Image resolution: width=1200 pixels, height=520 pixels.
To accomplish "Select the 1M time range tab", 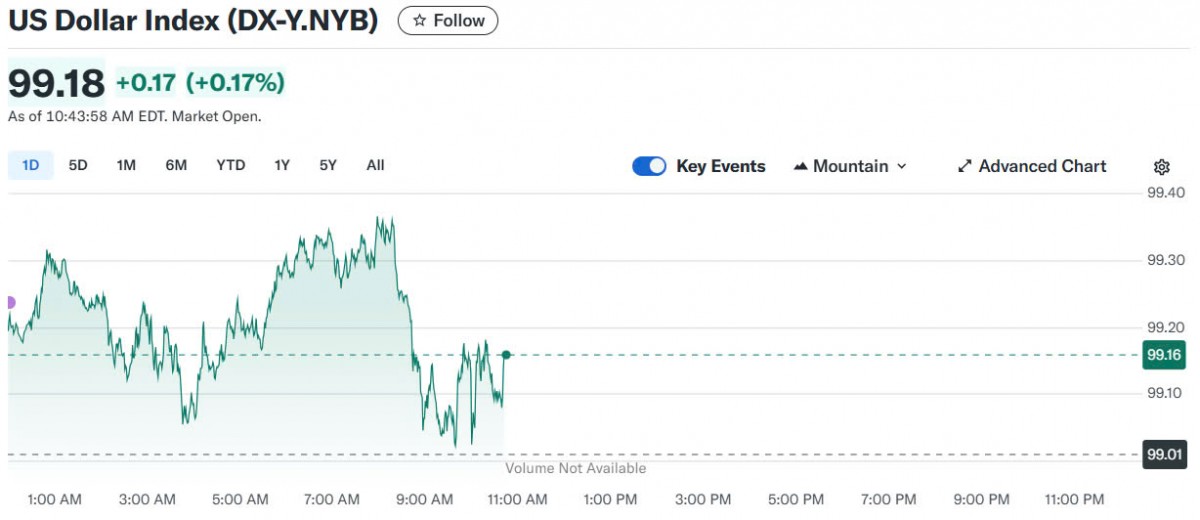I will click(126, 166).
